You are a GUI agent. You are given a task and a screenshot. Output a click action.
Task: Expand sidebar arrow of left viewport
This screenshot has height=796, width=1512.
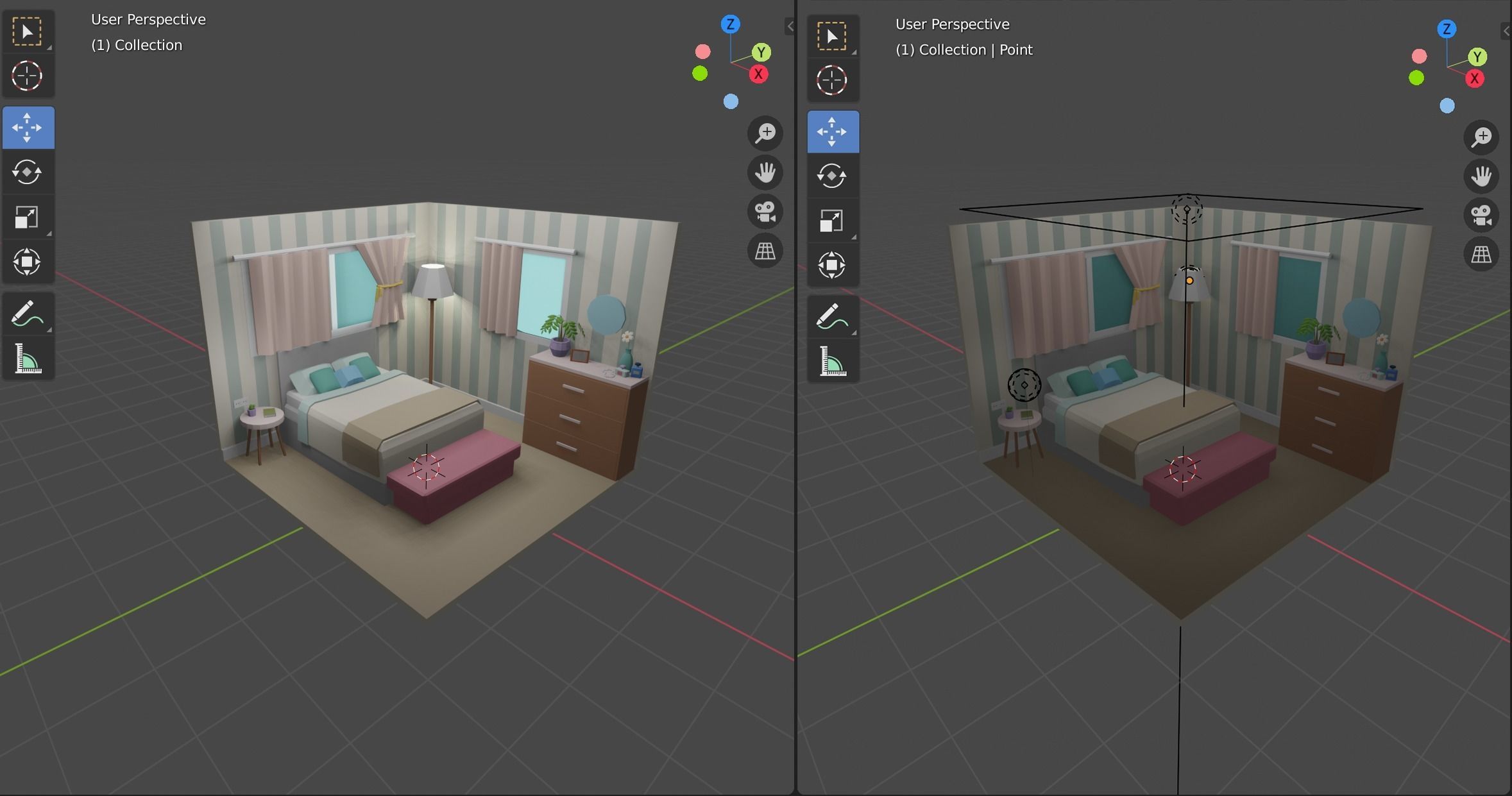click(x=790, y=26)
